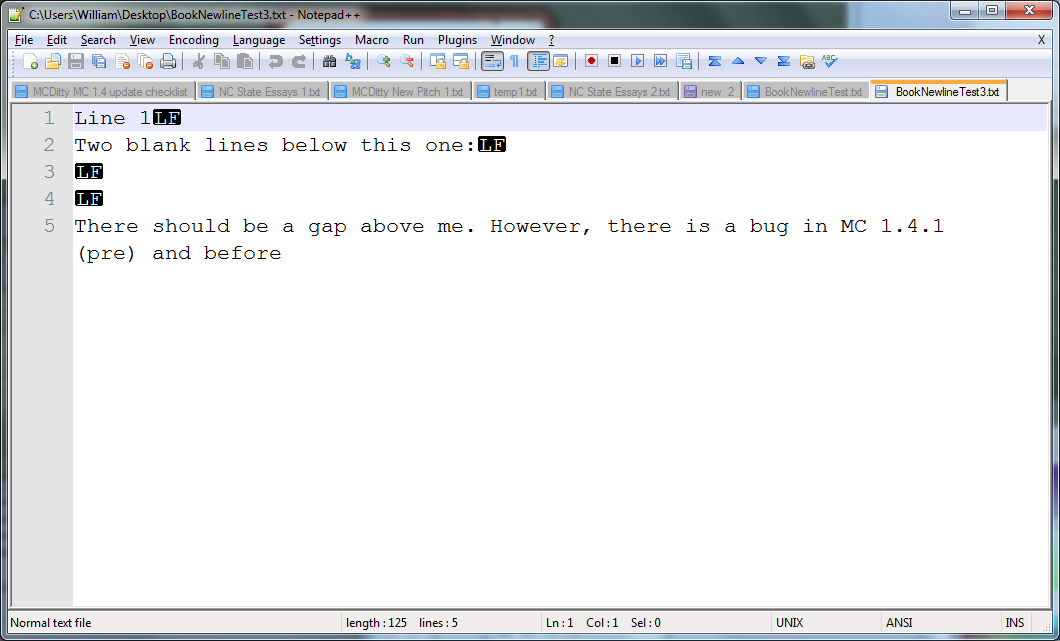
Task: Save current recorded macro icon
Action: [683, 62]
